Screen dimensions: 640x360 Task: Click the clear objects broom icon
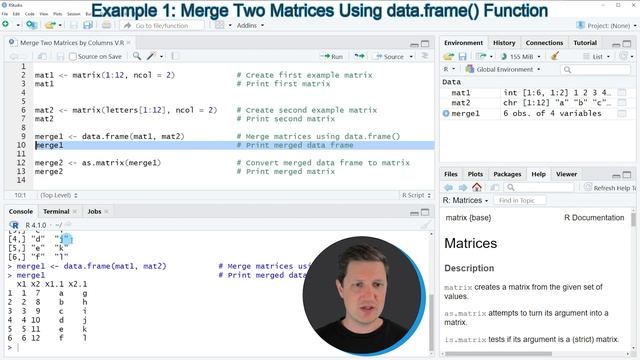555,56
